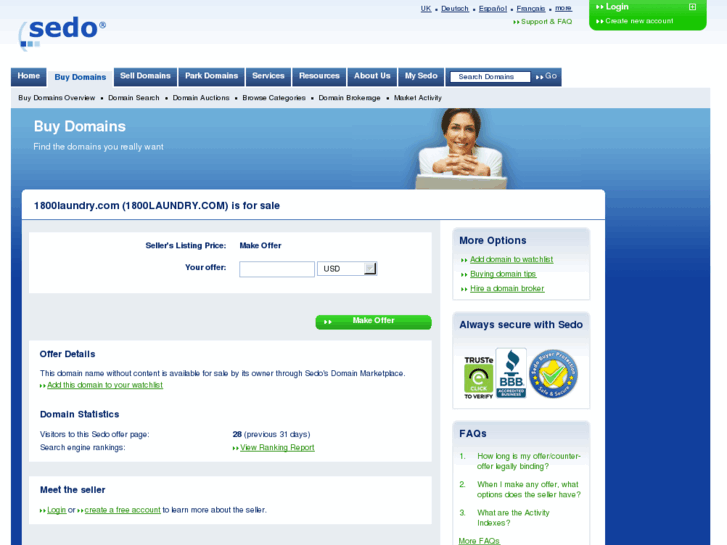Switch language to Deutsch
This screenshot has width=727, height=545.
pos(455,8)
